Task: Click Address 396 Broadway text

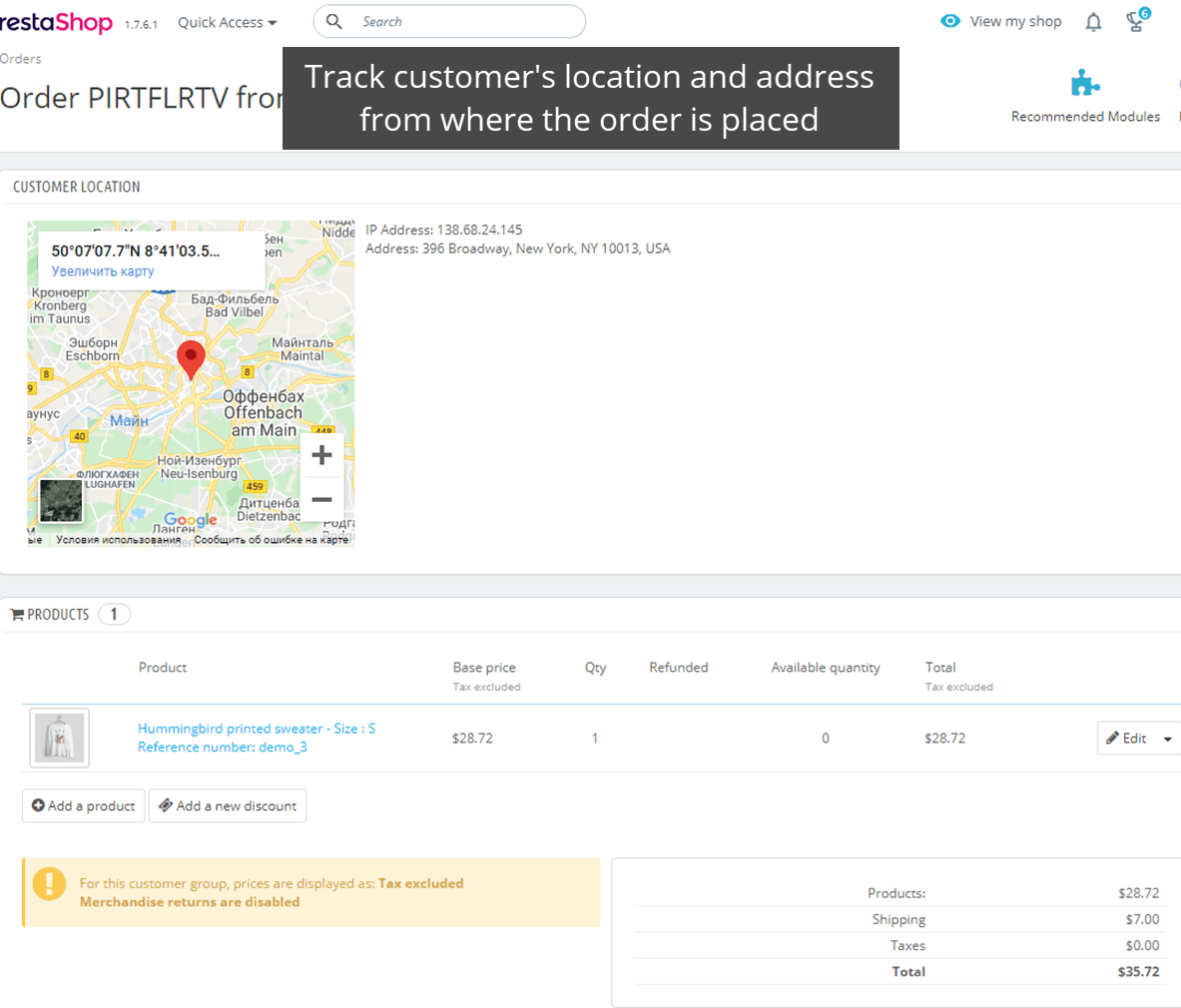Action: coord(517,249)
